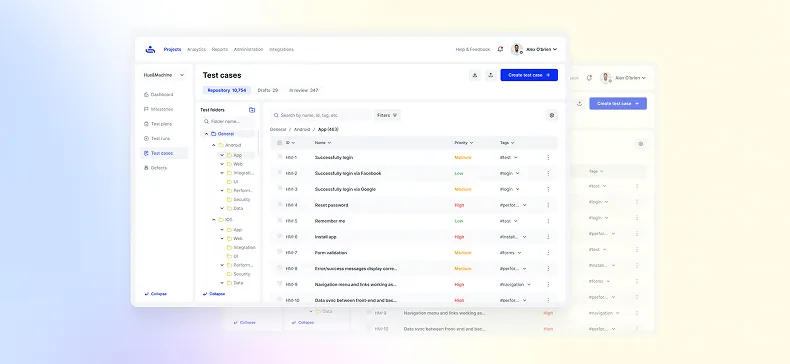Open the Reports menu
The image size is (790, 364).
tap(220, 49)
